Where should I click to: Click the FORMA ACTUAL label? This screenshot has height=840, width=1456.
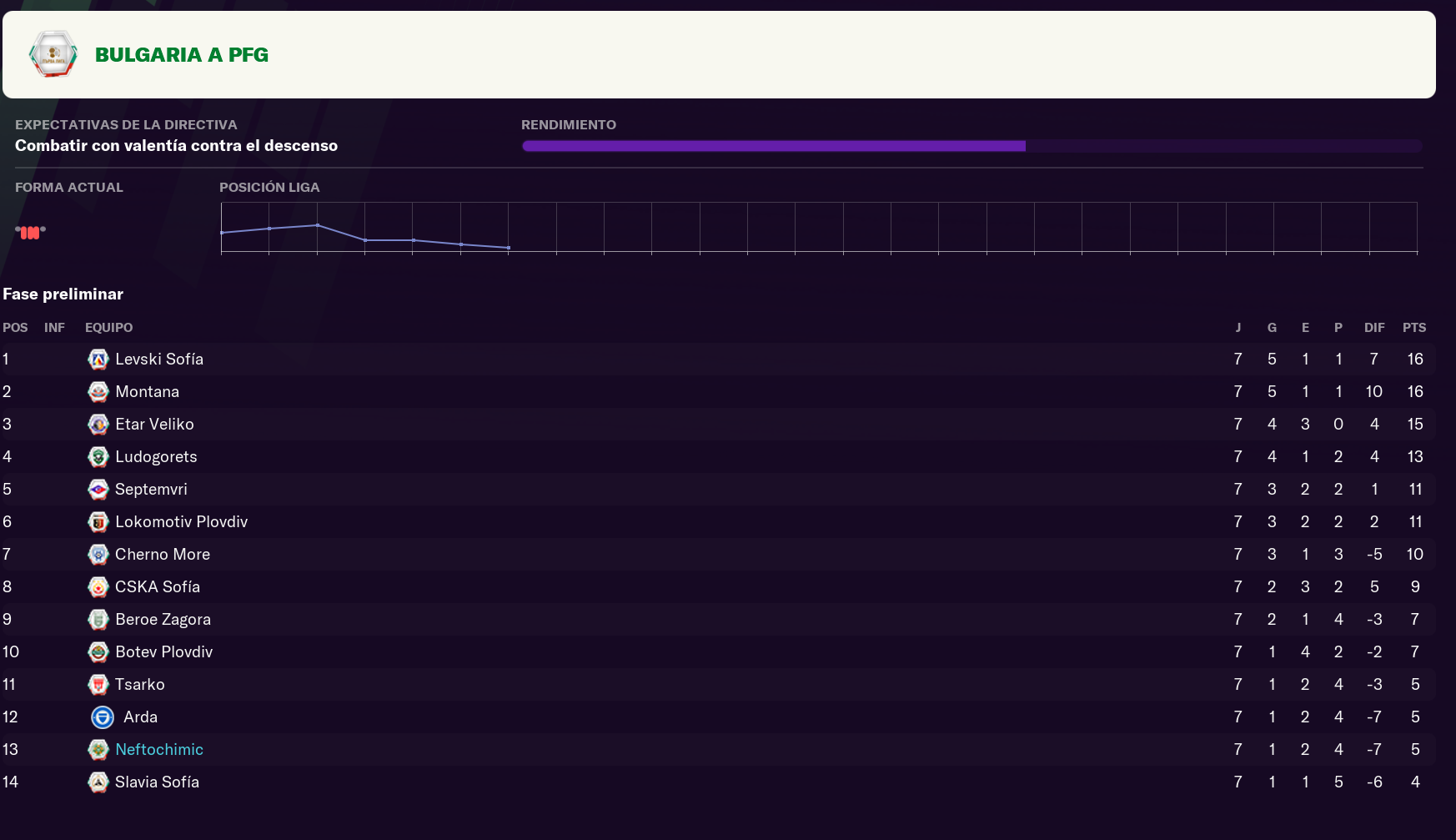click(69, 188)
